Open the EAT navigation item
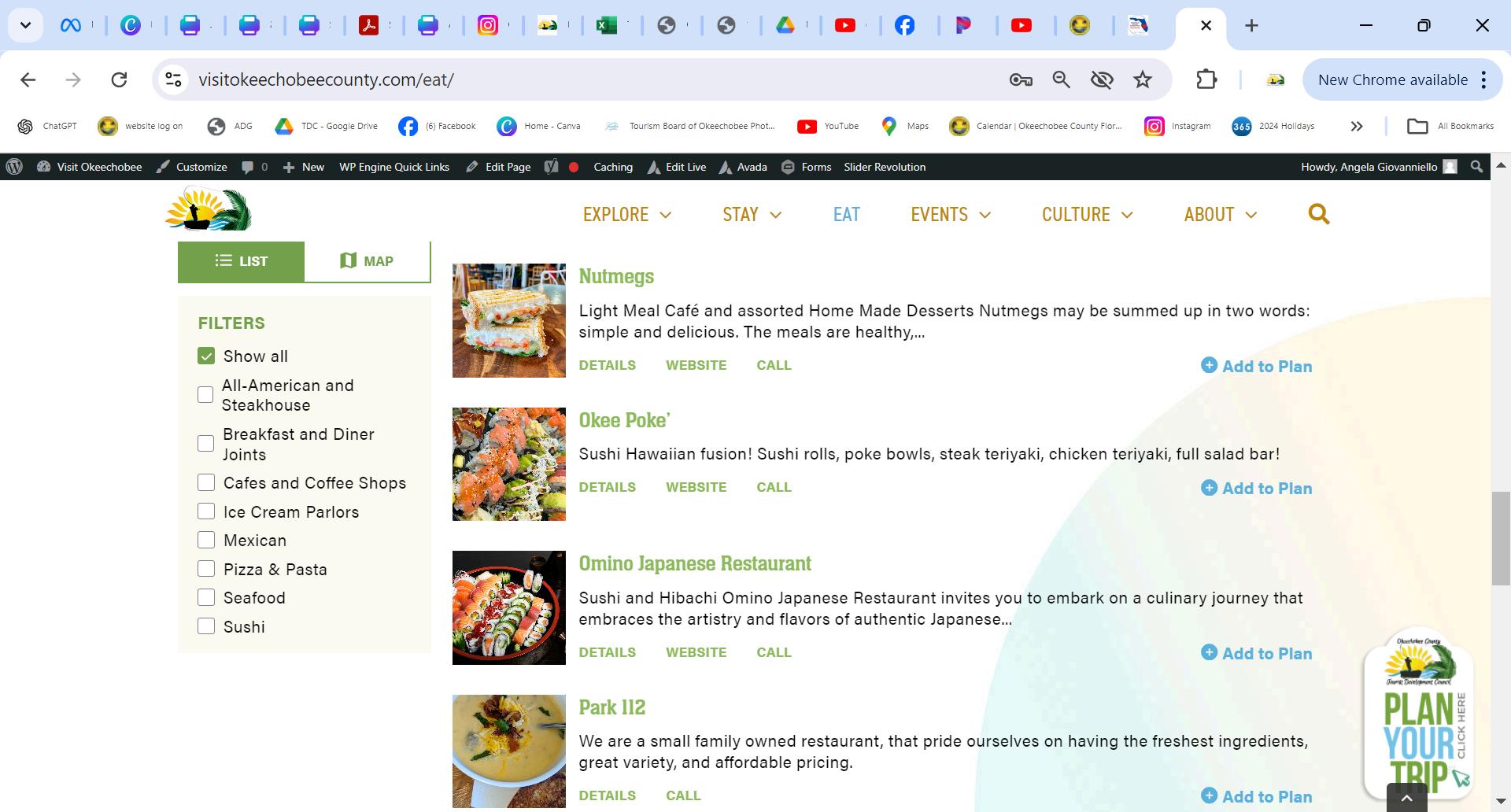Image resolution: width=1511 pixels, height=812 pixels. point(846,214)
